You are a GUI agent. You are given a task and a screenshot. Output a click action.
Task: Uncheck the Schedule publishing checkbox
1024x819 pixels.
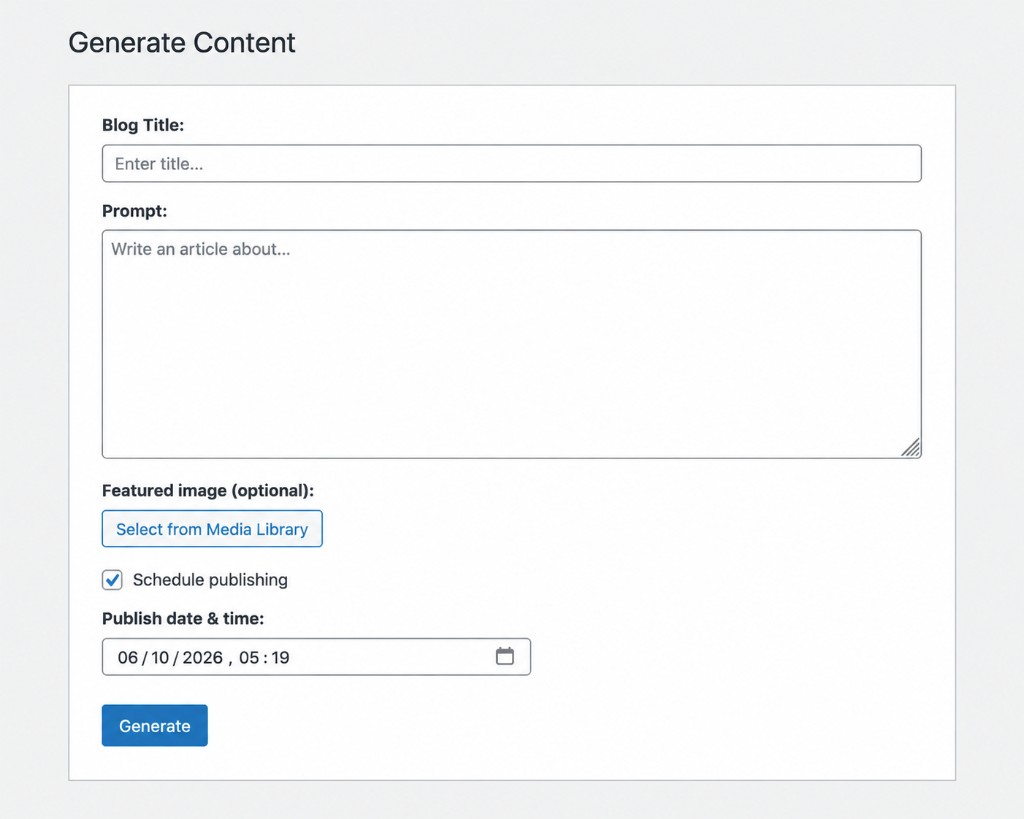(x=112, y=580)
